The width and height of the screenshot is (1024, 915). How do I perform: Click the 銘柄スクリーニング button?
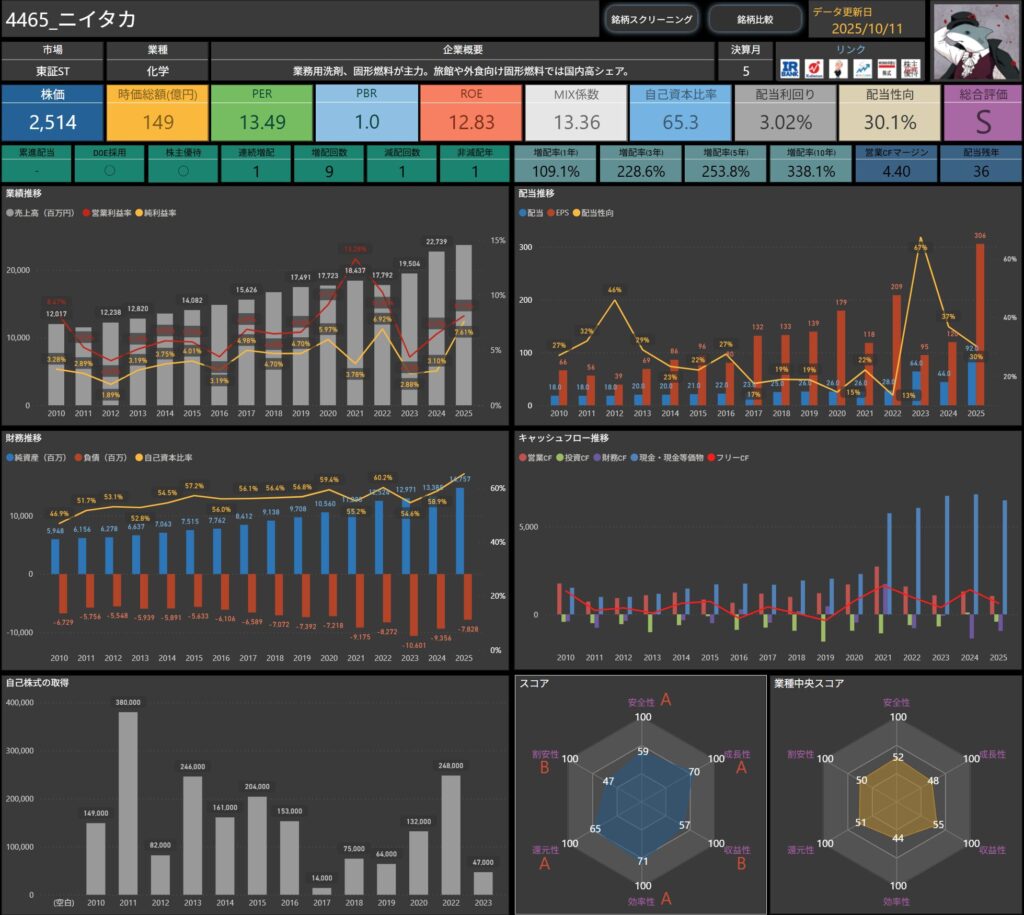[651, 19]
